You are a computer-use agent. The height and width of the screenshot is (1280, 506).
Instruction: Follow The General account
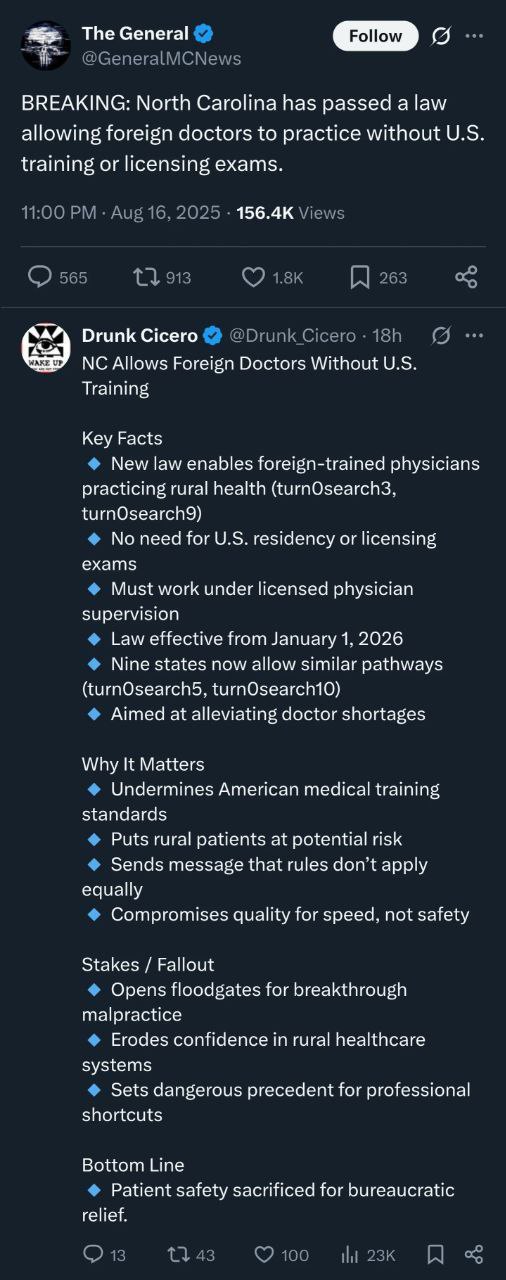(373, 36)
